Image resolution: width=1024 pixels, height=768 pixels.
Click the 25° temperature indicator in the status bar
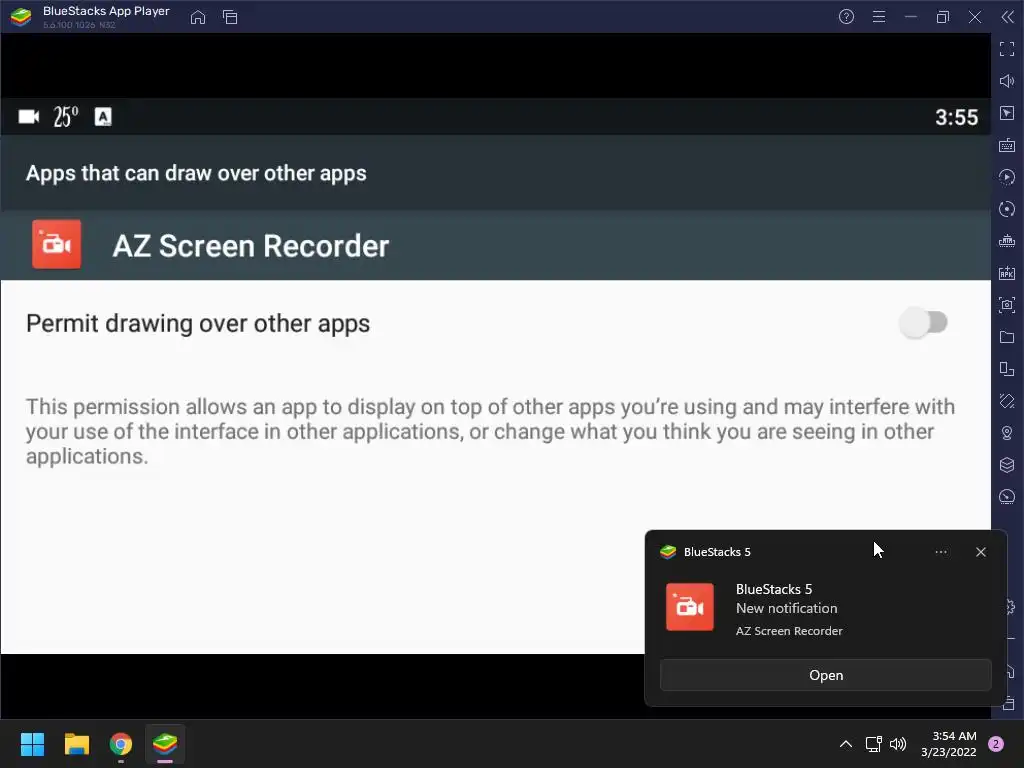pos(66,117)
